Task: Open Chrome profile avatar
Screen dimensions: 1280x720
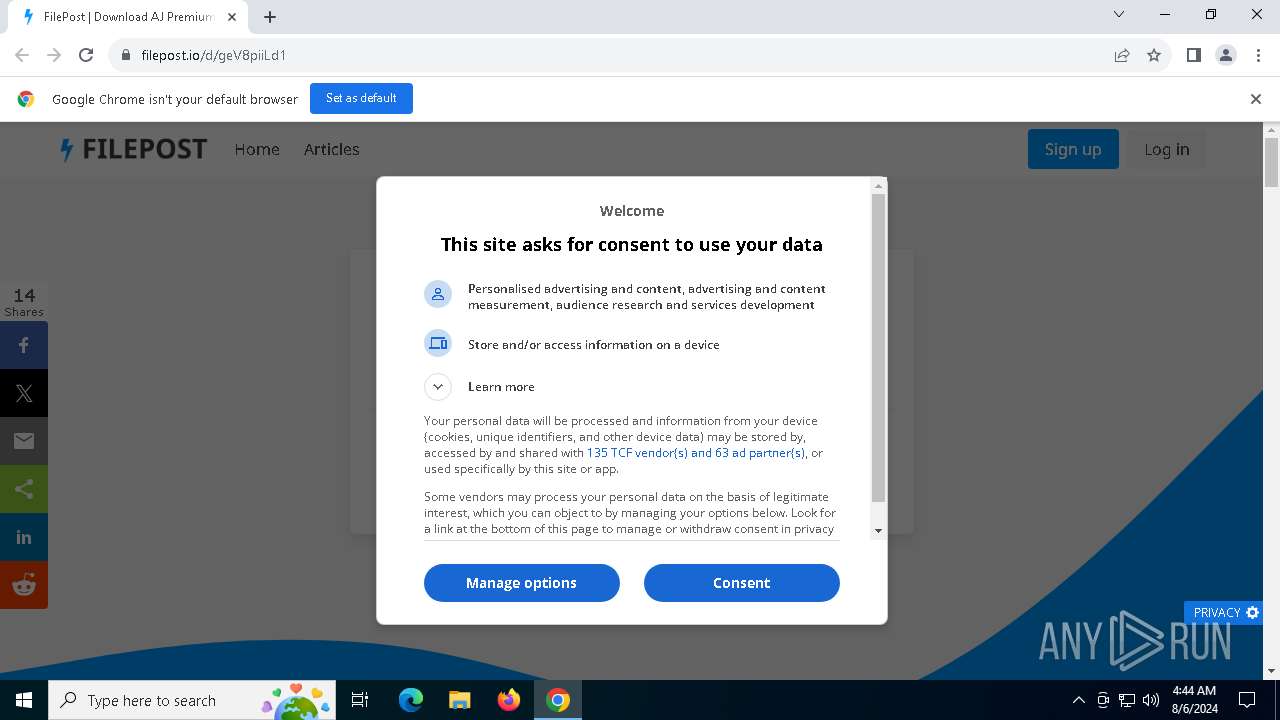Action: [1226, 55]
